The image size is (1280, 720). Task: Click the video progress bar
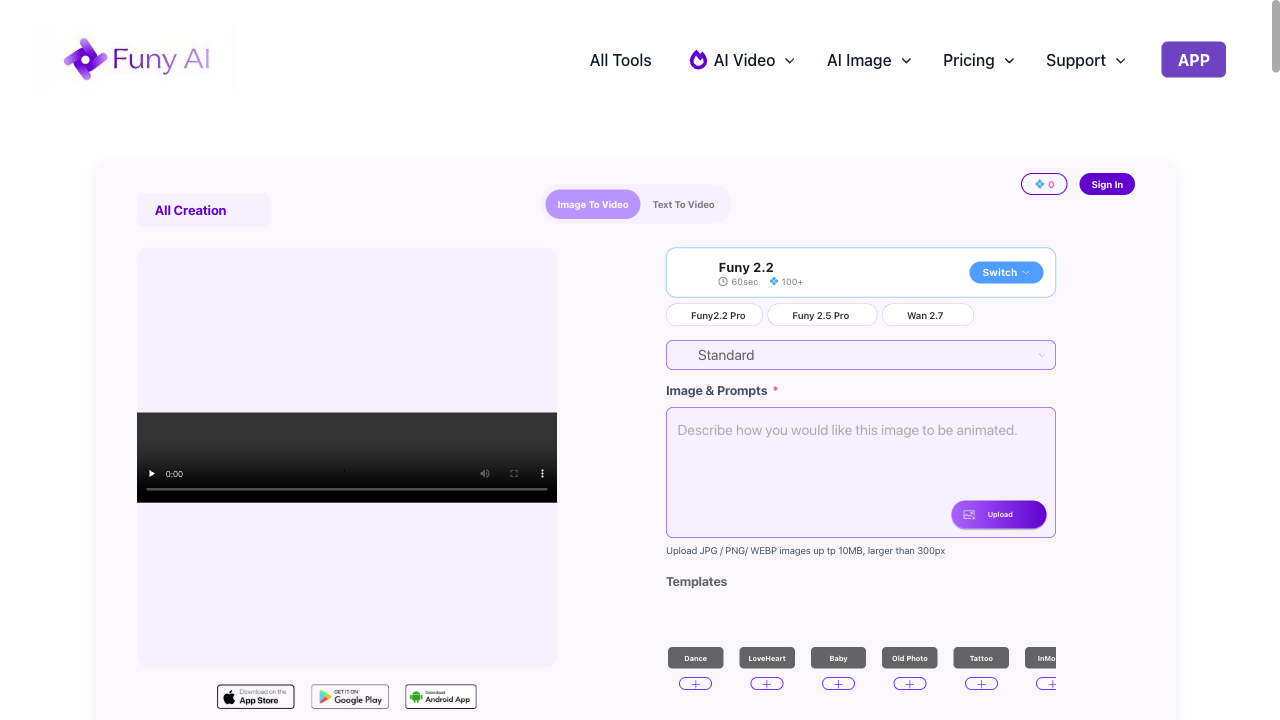pyautogui.click(x=347, y=489)
